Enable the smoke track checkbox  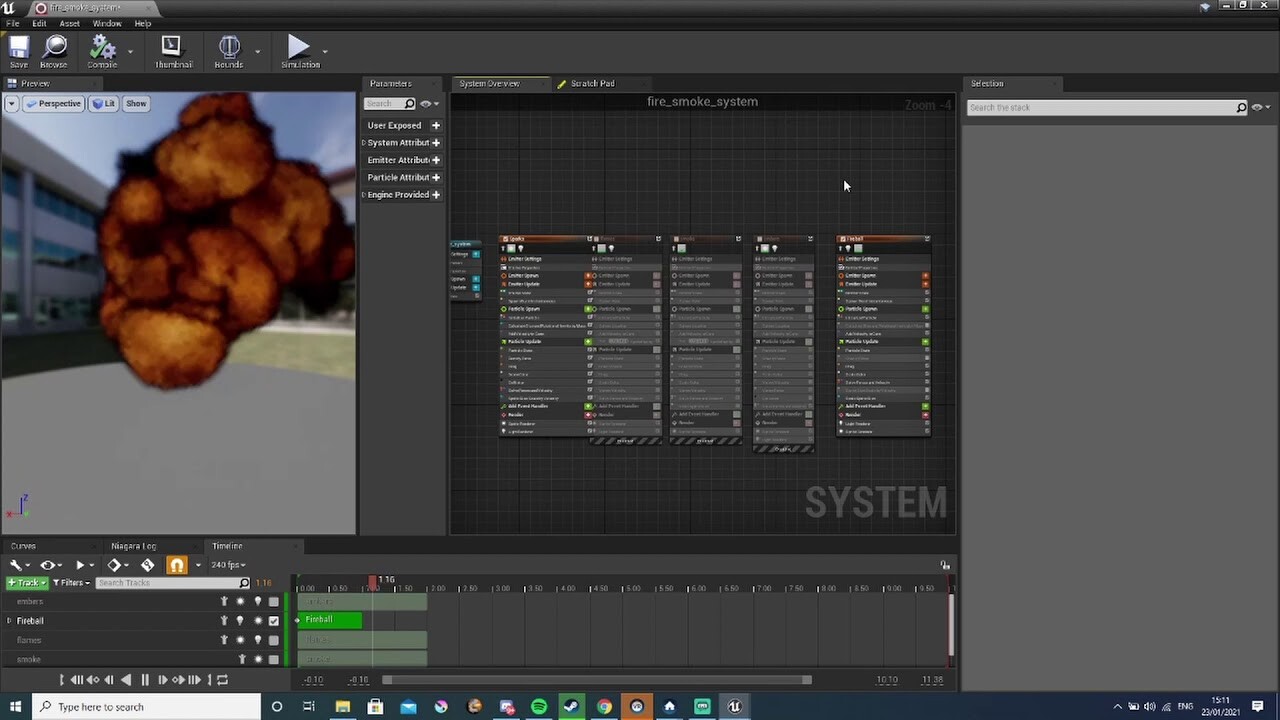coord(274,659)
